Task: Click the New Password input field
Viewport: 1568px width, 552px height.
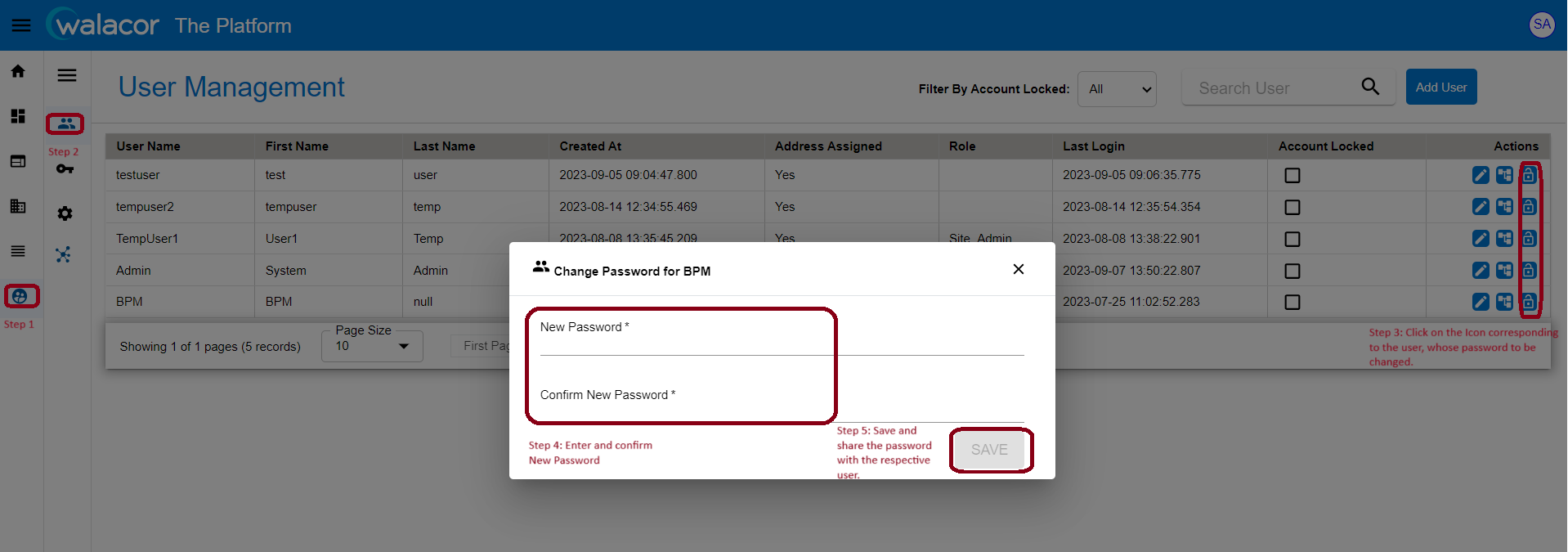Action: pos(782,337)
